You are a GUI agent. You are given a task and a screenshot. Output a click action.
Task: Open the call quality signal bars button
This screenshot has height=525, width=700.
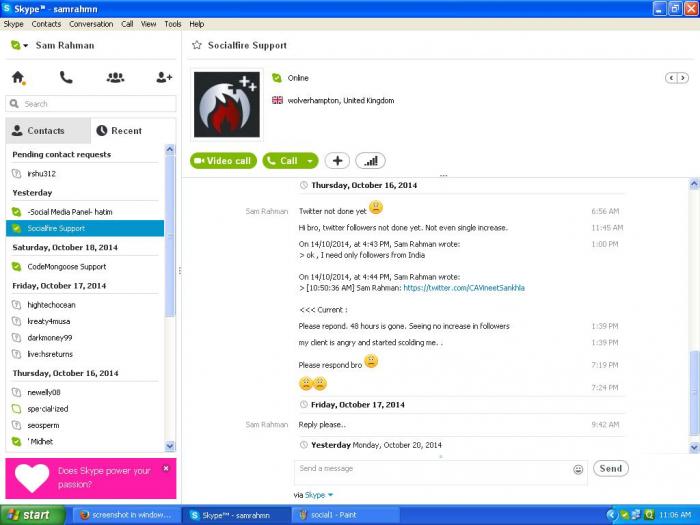371,161
